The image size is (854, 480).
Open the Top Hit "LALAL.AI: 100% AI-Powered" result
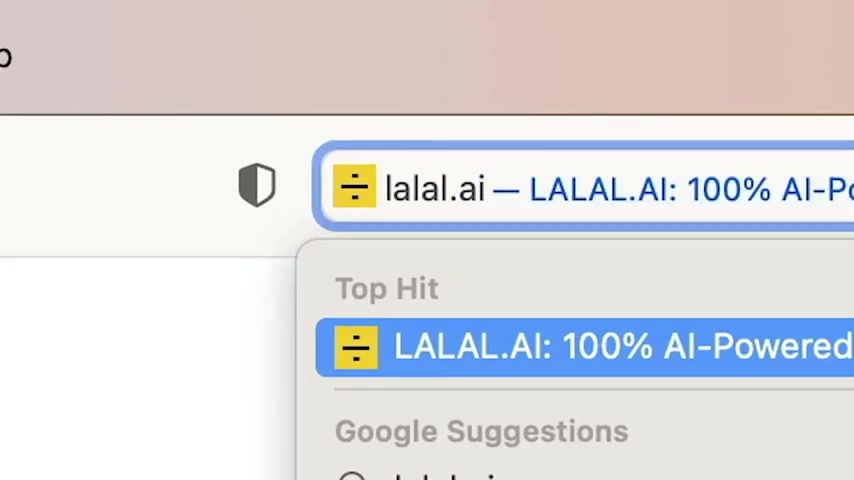click(585, 347)
